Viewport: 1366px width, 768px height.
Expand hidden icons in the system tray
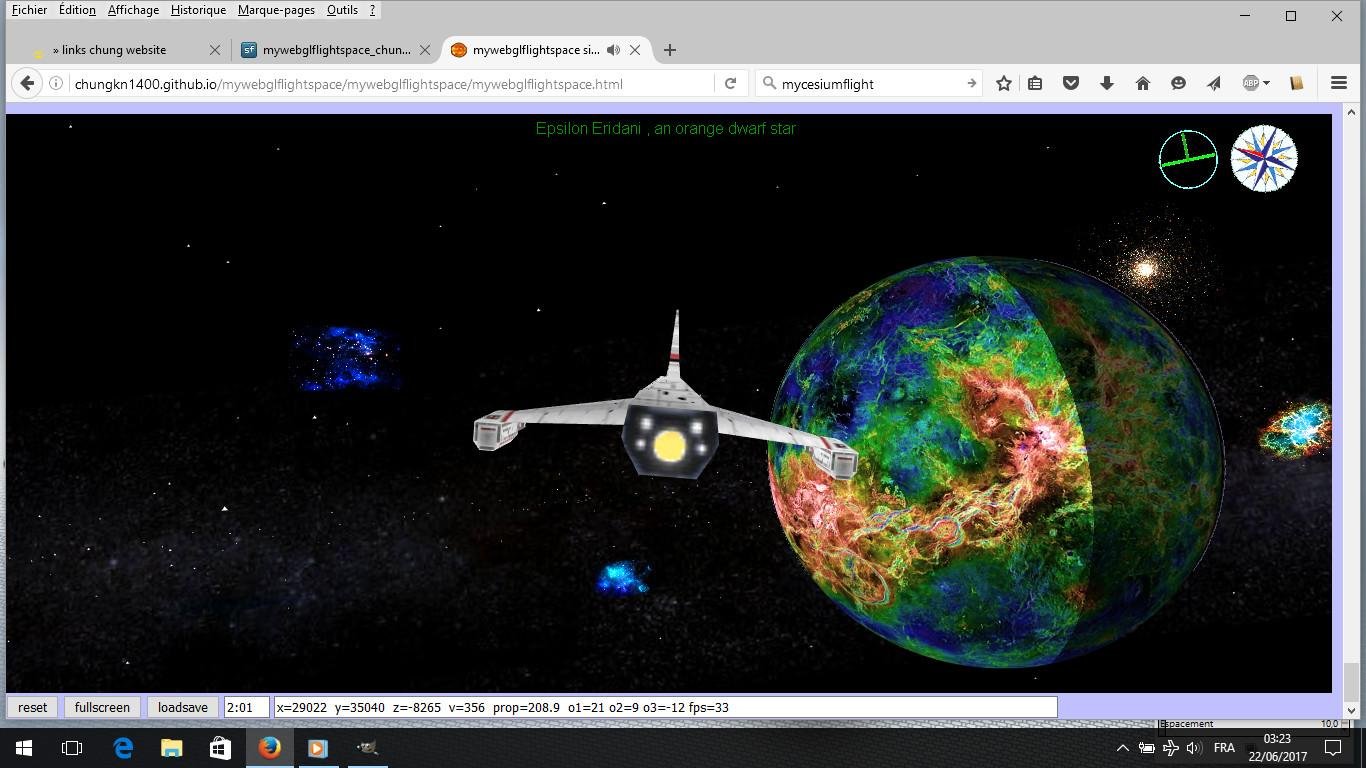pos(1122,747)
